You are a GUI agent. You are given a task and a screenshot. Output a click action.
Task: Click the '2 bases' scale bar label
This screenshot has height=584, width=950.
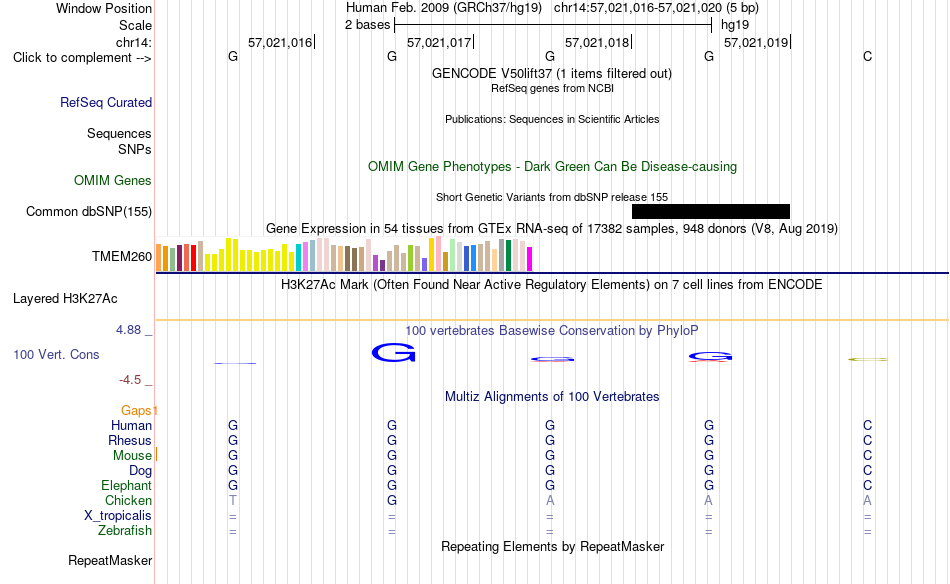pos(368,25)
